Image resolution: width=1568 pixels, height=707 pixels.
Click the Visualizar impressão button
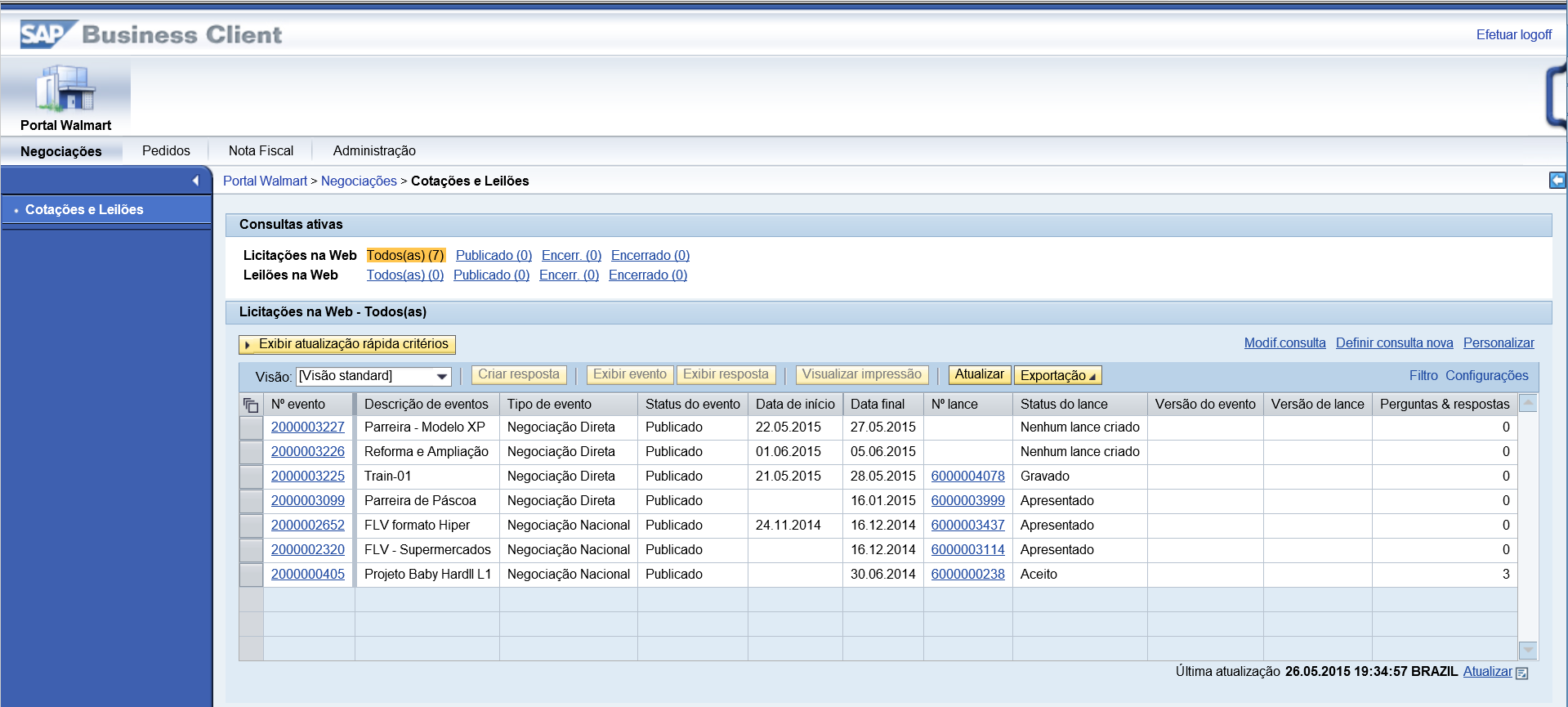[861, 374]
